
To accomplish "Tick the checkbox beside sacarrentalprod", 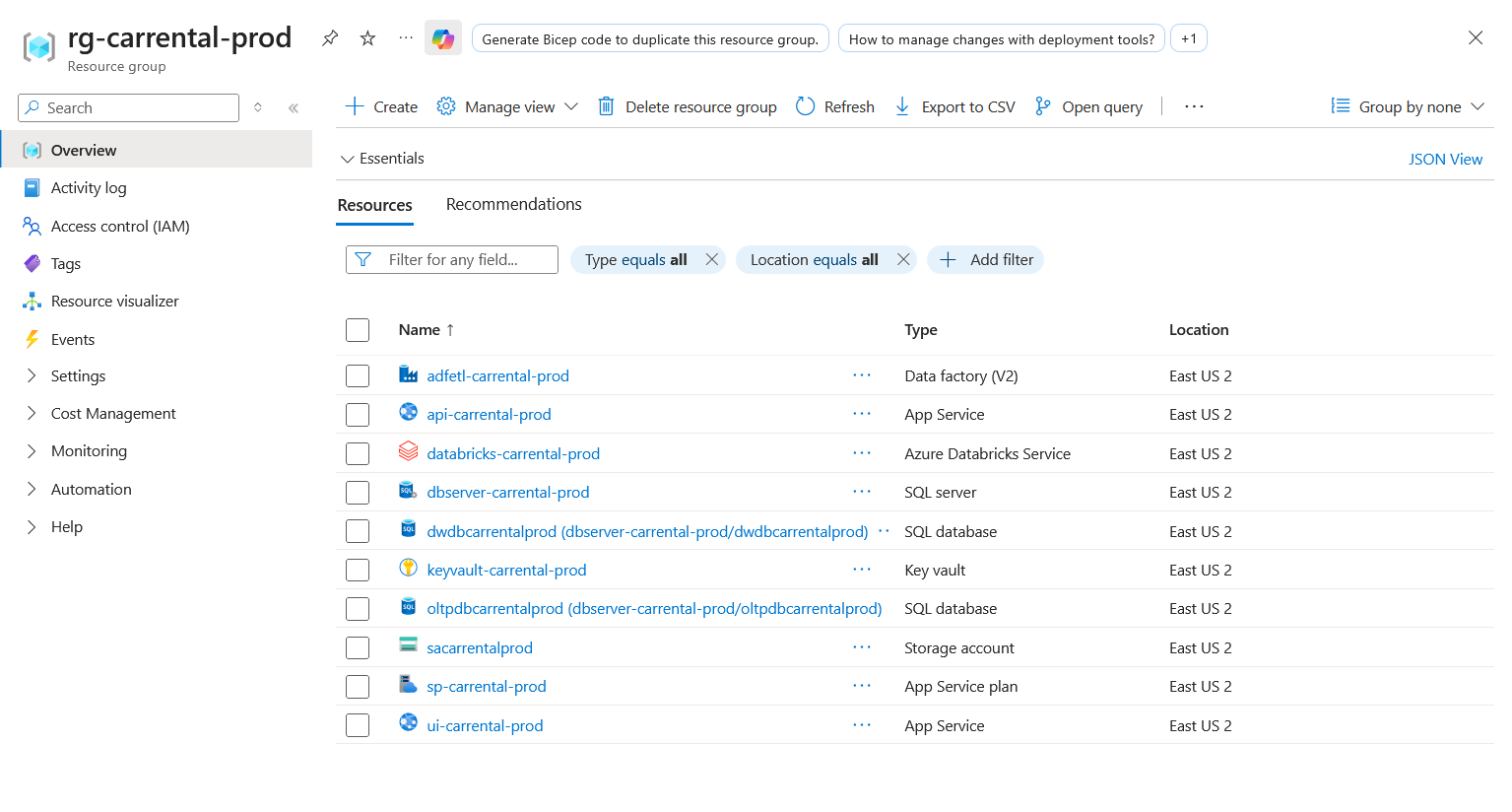I will pyautogui.click(x=357, y=647).
